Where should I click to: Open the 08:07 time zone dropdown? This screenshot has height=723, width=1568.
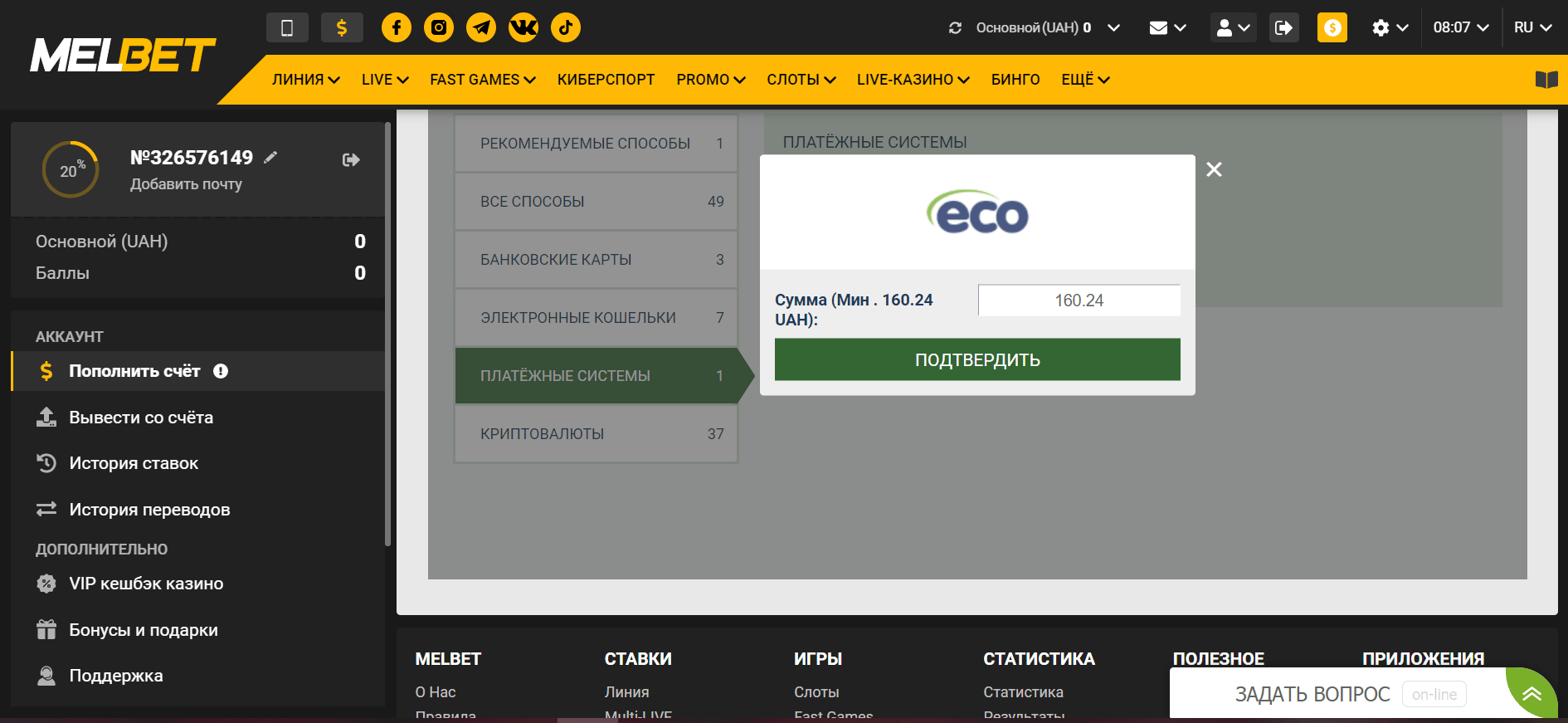pos(1461,27)
